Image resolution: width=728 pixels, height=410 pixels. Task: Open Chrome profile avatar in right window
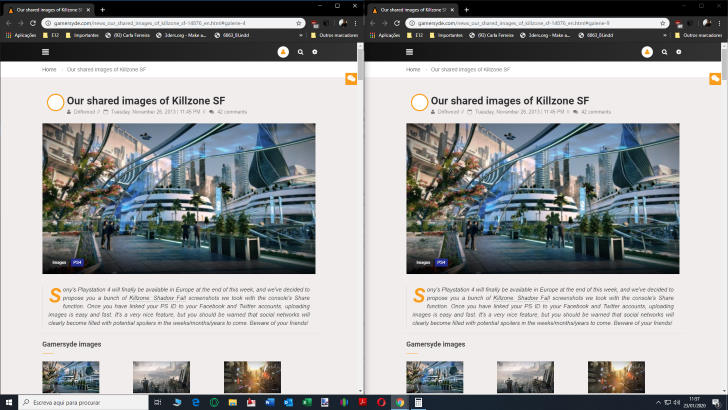[x=707, y=23]
